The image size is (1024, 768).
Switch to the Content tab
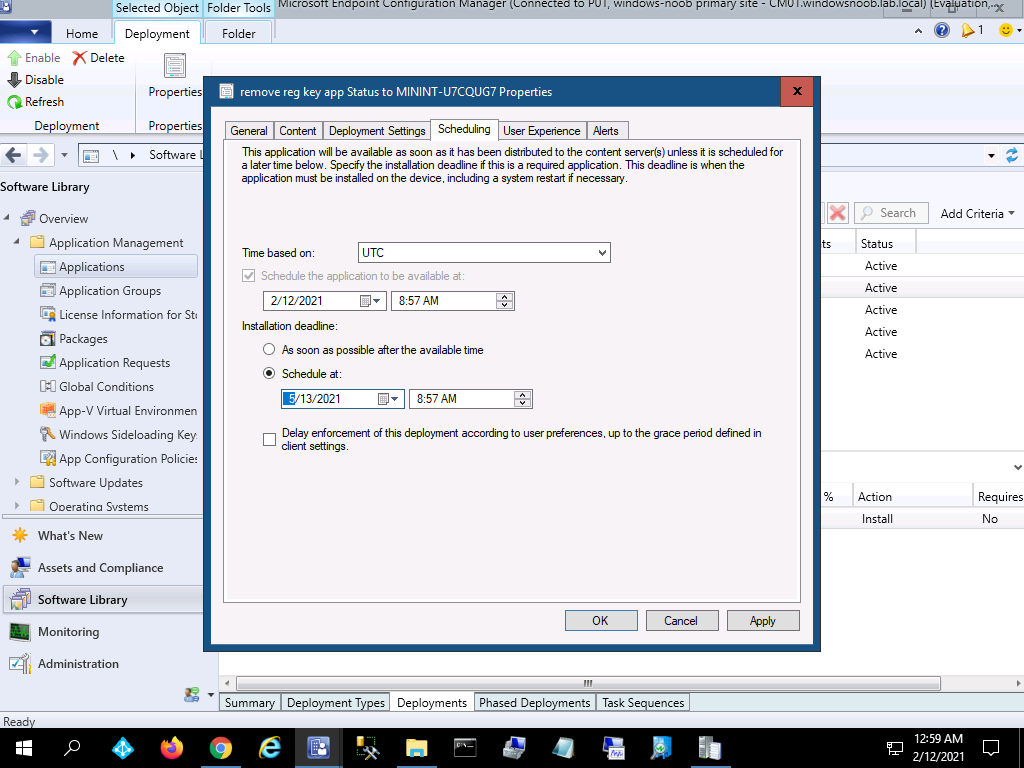pos(298,131)
